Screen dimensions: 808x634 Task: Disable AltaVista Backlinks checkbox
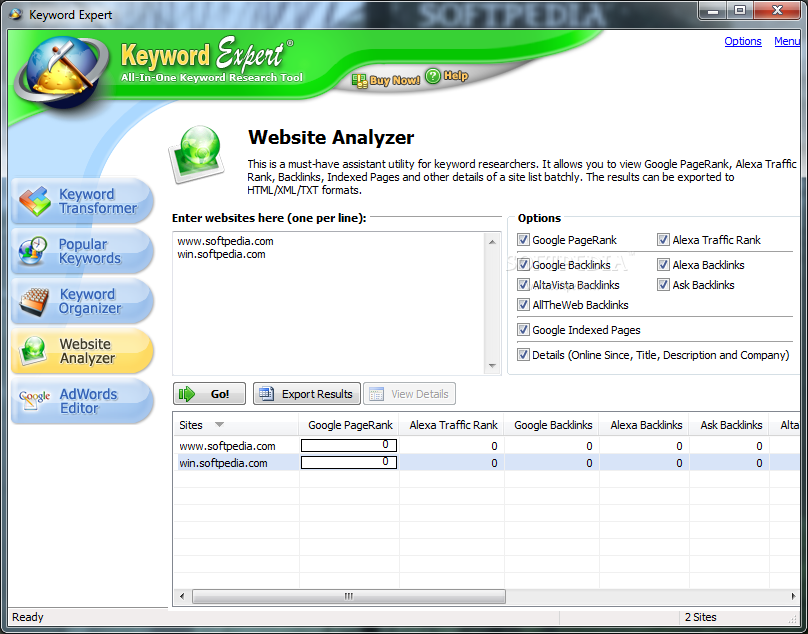(x=523, y=285)
